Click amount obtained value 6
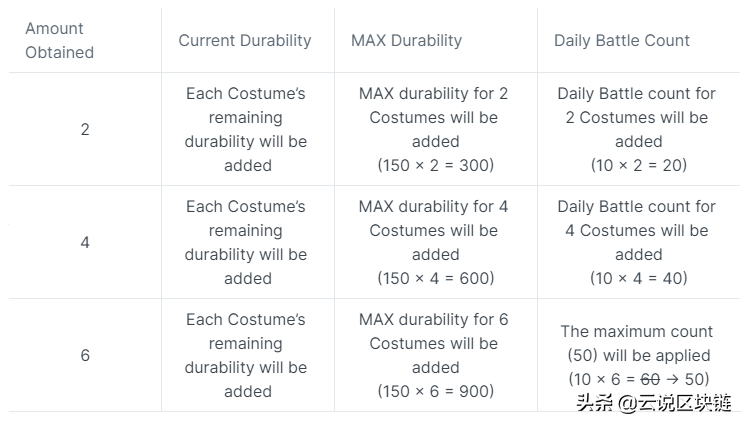The height and width of the screenshot is (425, 744). point(85,355)
